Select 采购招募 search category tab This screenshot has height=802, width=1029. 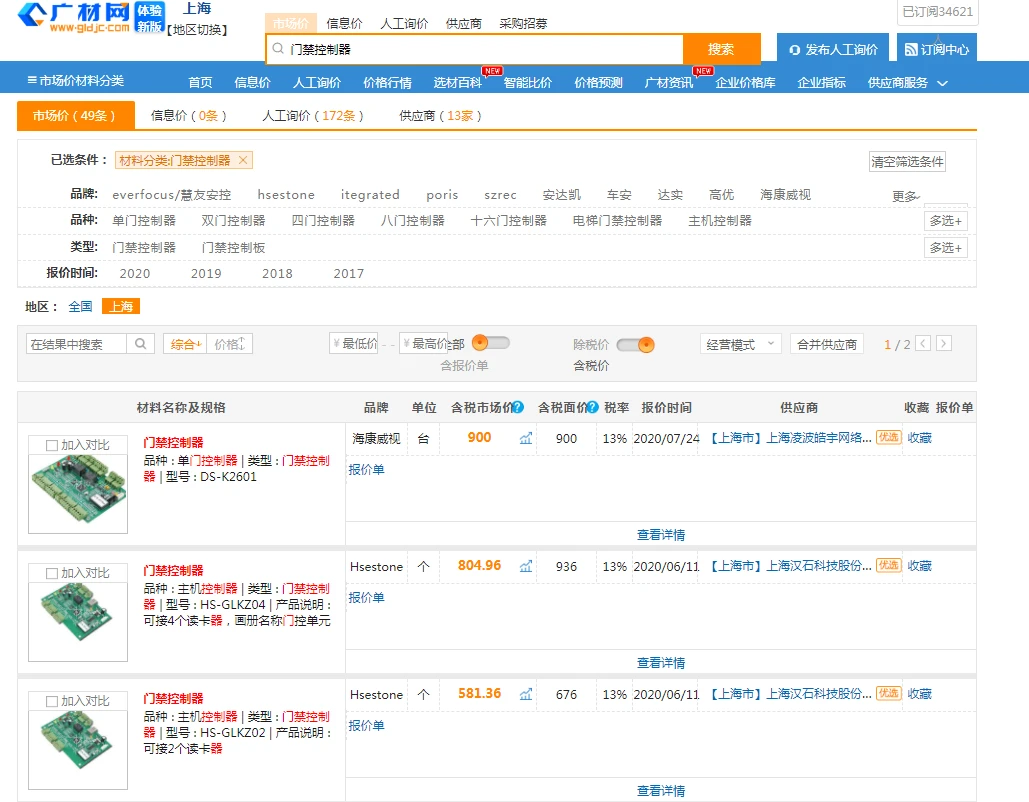pyautogui.click(x=523, y=24)
